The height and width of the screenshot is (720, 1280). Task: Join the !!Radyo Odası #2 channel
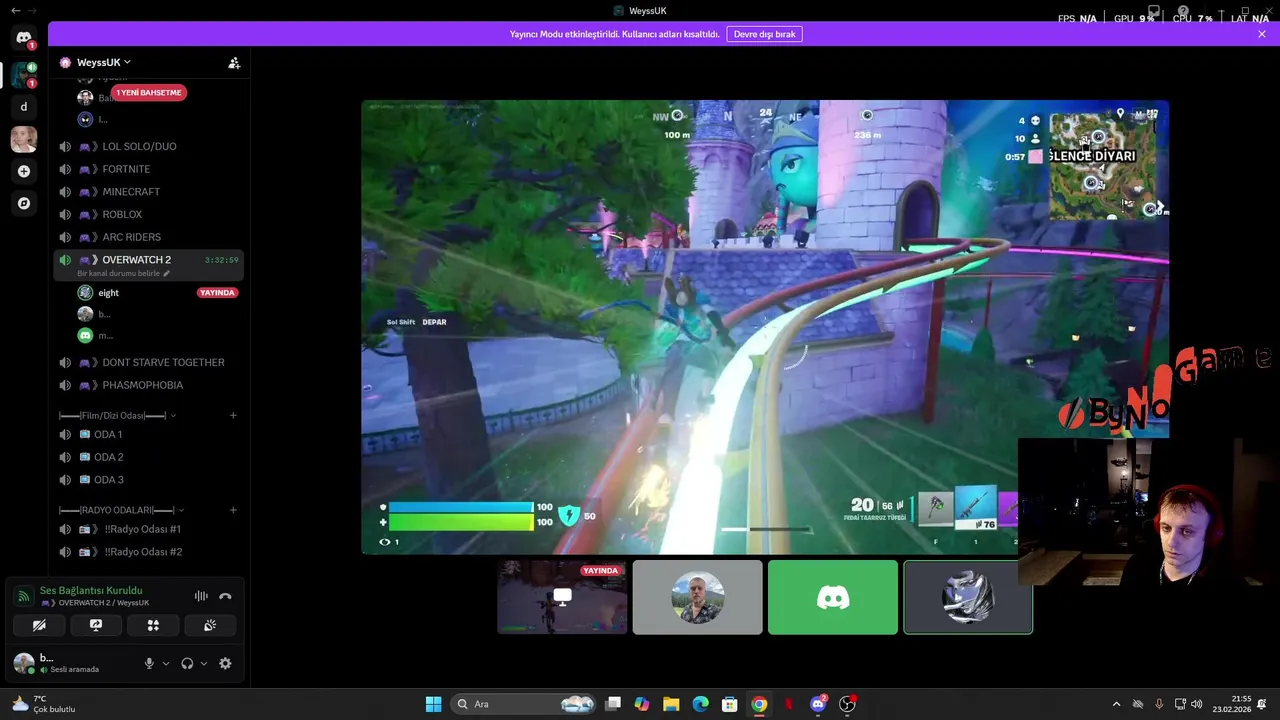[x=148, y=552]
